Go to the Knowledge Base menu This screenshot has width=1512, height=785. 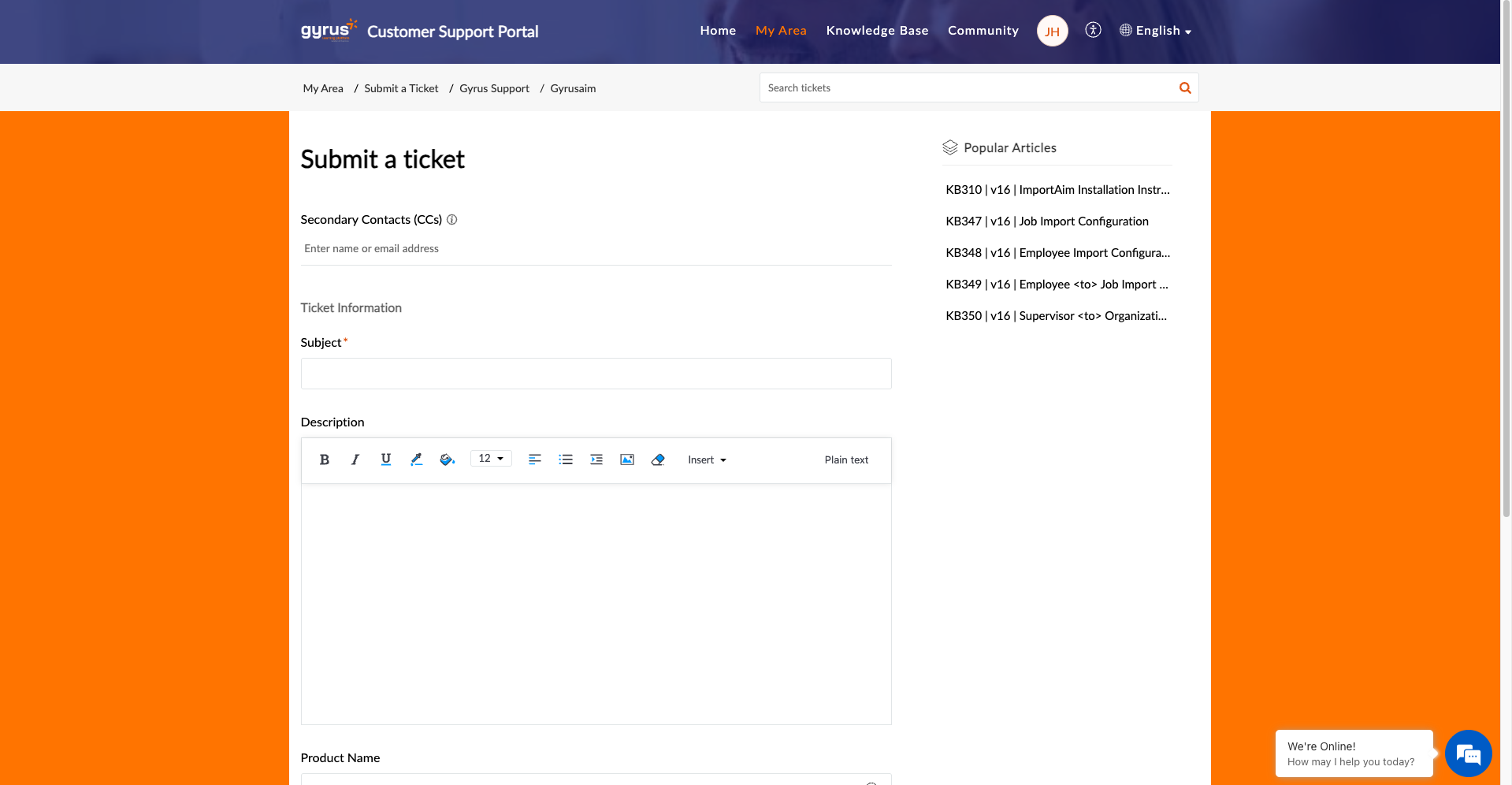(877, 31)
